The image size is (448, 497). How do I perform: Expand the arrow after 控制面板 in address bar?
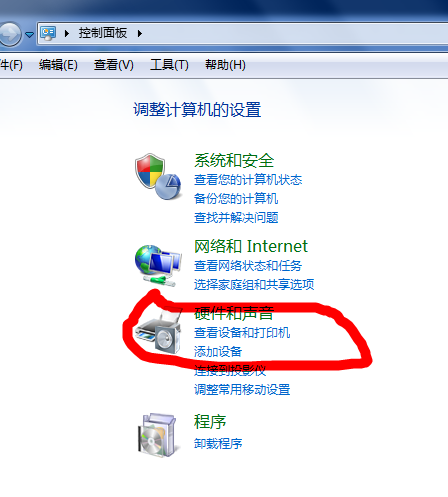tap(140, 33)
